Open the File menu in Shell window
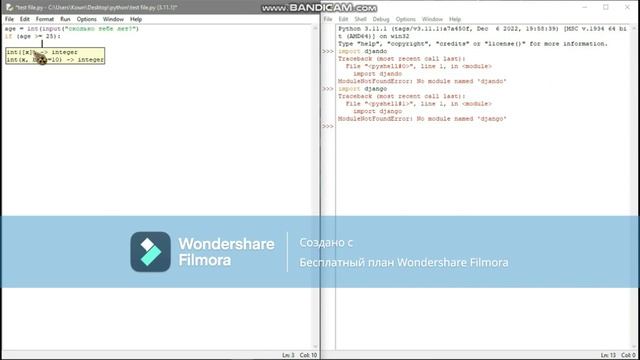 point(328,19)
